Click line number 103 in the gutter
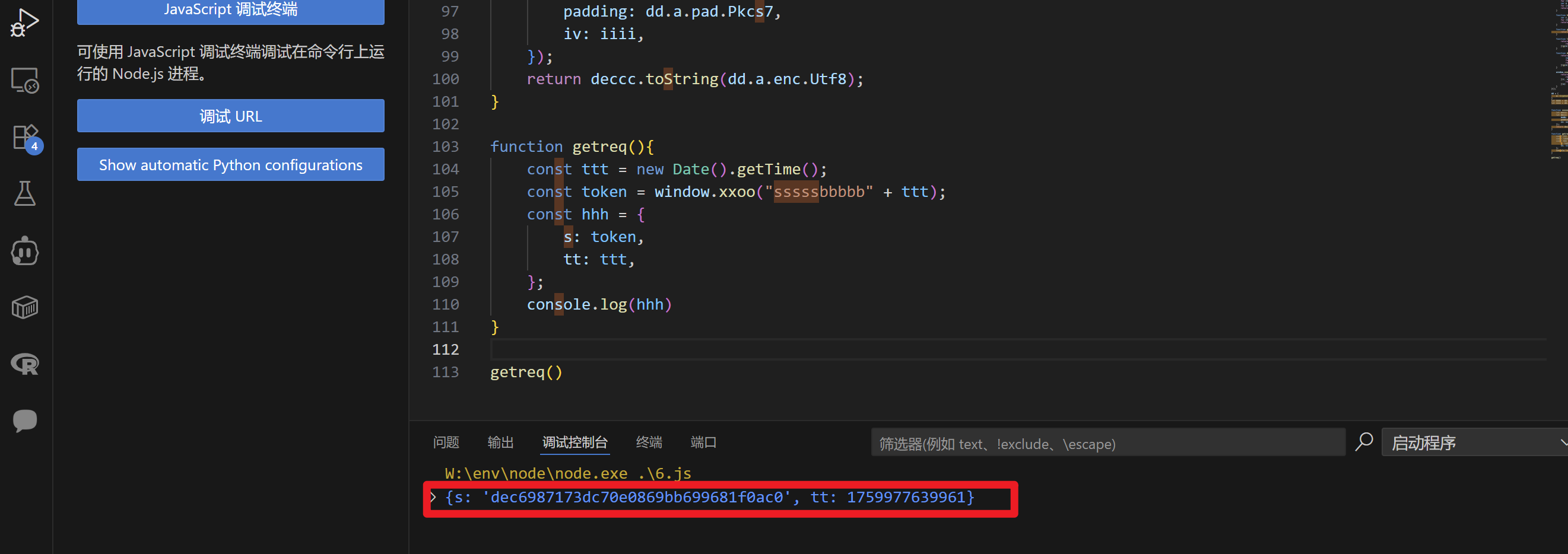Screen dimensions: 1568x554 coord(446,147)
